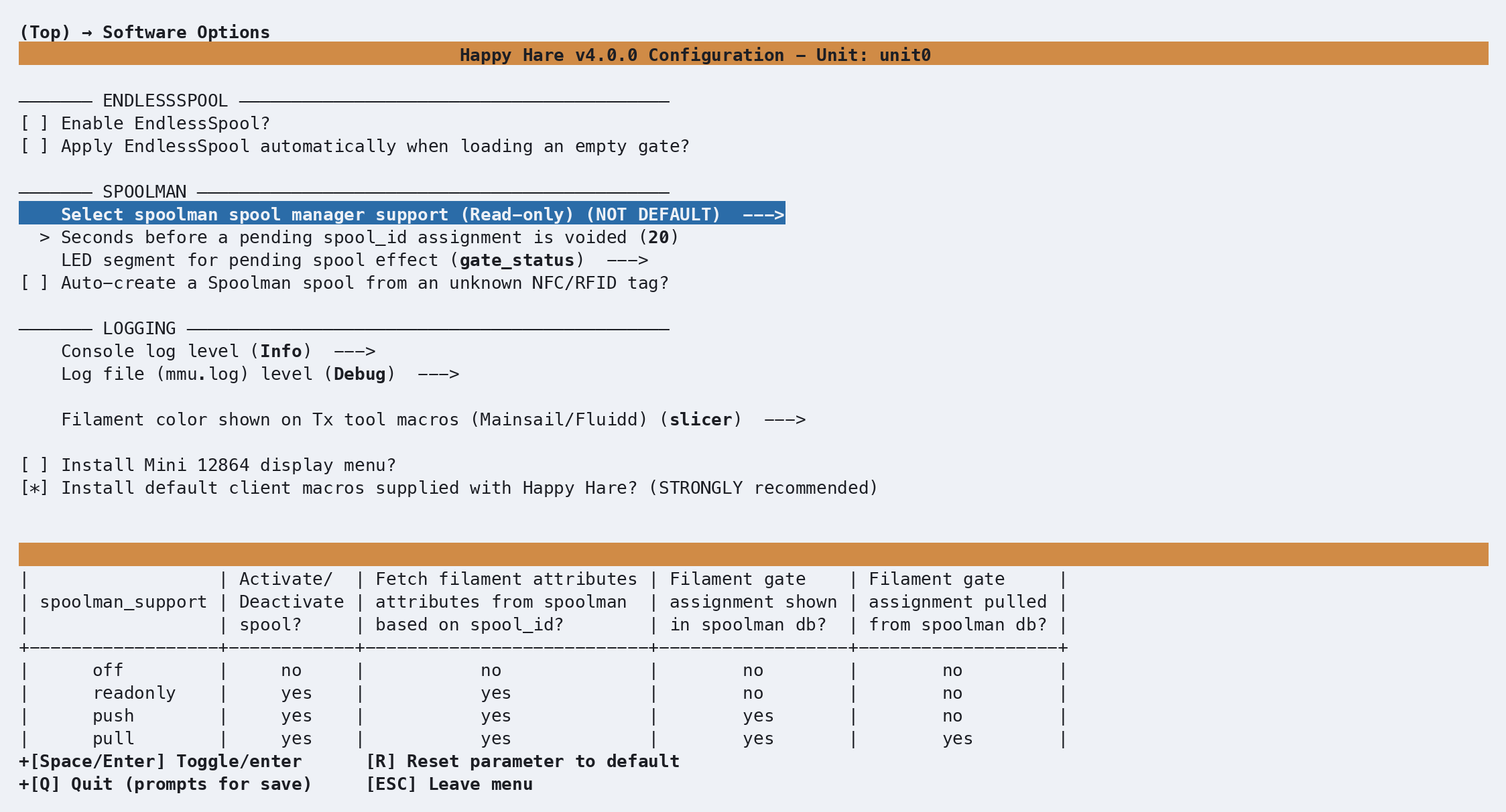Open Filament color shown on Tx tool macros
The height and width of the screenshot is (812, 1506).
(x=434, y=419)
